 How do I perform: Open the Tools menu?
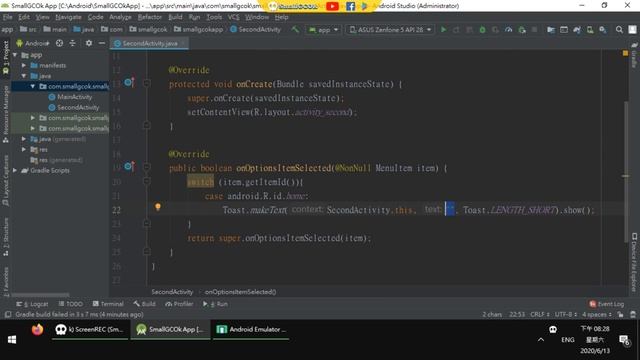(x=214, y=17)
